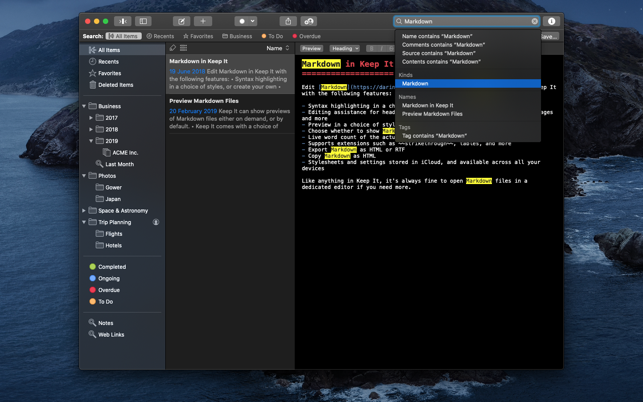Toggle the Preview button in the editor
643x402 pixels.
click(312, 48)
